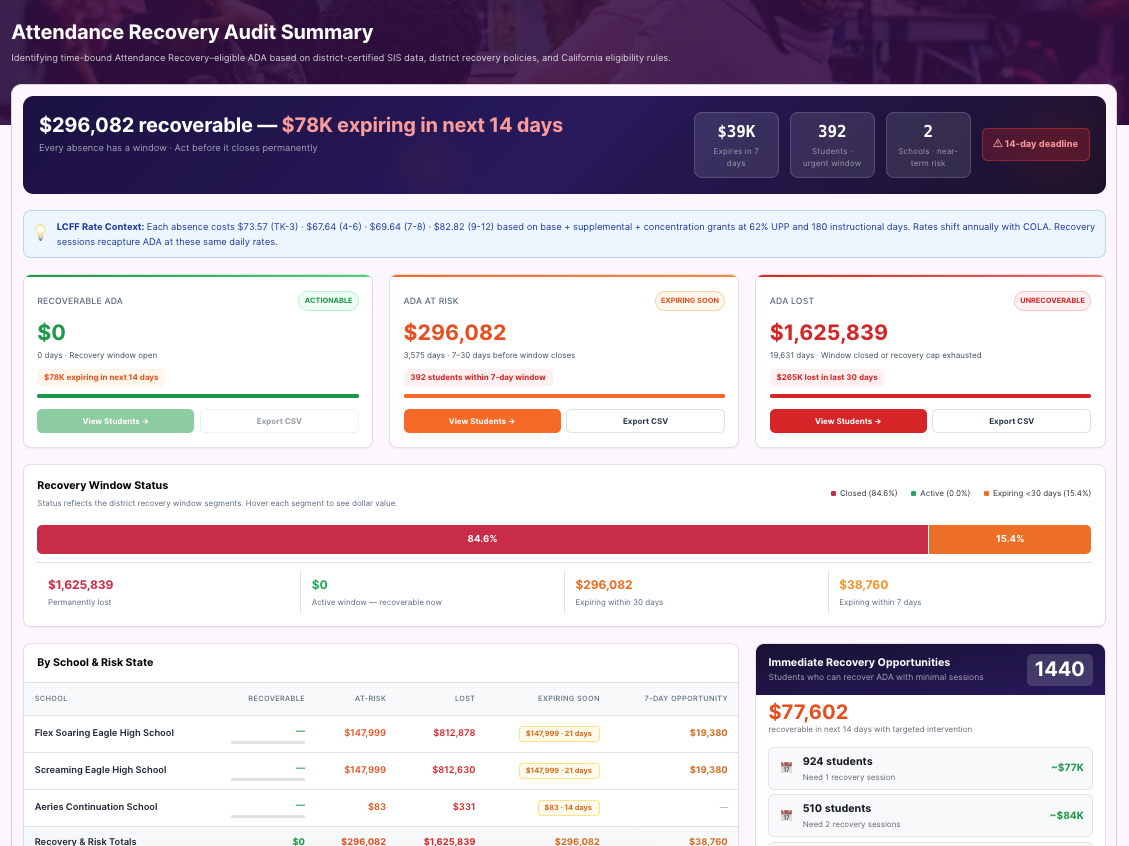The image size is (1129, 846).
Task: Click the calendar icon beside 510 students
Action: 786,815
